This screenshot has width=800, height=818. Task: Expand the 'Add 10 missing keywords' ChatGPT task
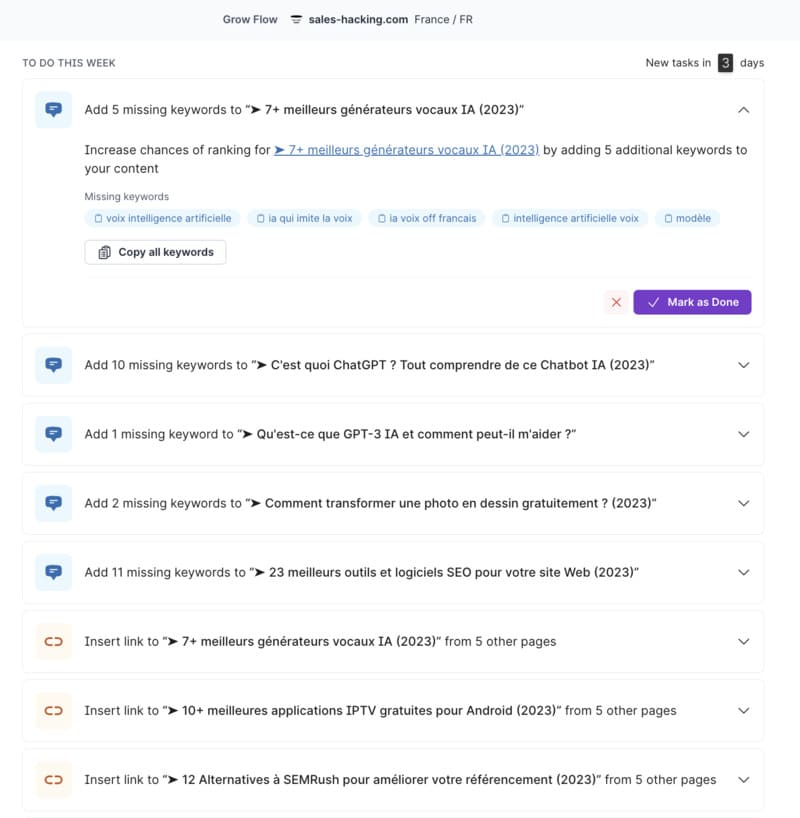click(x=744, y=364)
